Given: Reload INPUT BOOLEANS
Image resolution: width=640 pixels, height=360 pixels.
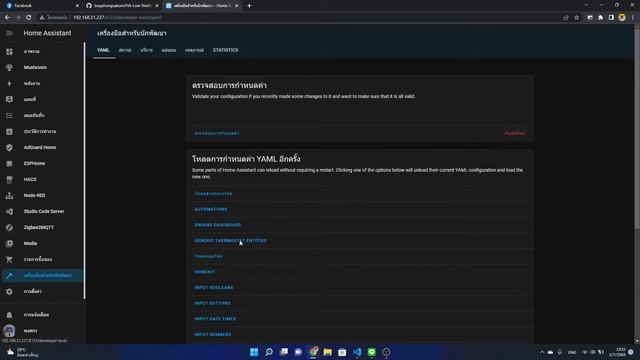Looking at the screenshot, I should click(214, 288).
